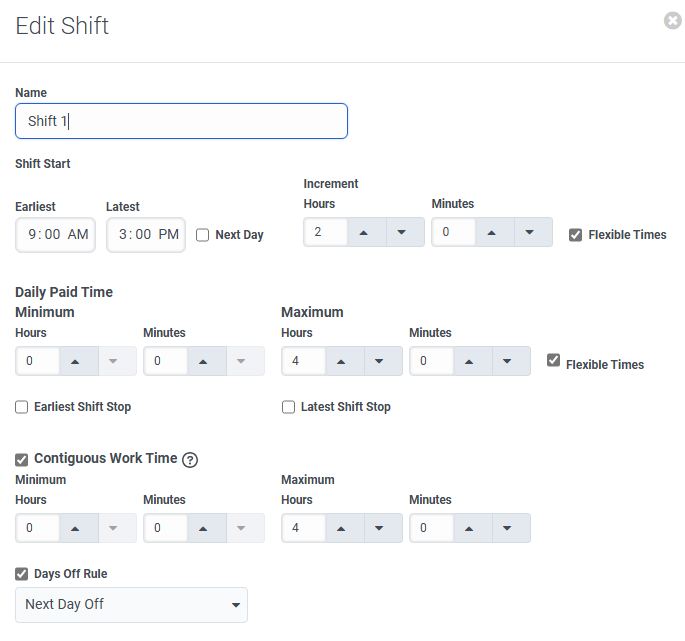Click the help icon beside Contiguous Work Time
The width and height of the screenshot is (685, 641).
coord(190,460)
